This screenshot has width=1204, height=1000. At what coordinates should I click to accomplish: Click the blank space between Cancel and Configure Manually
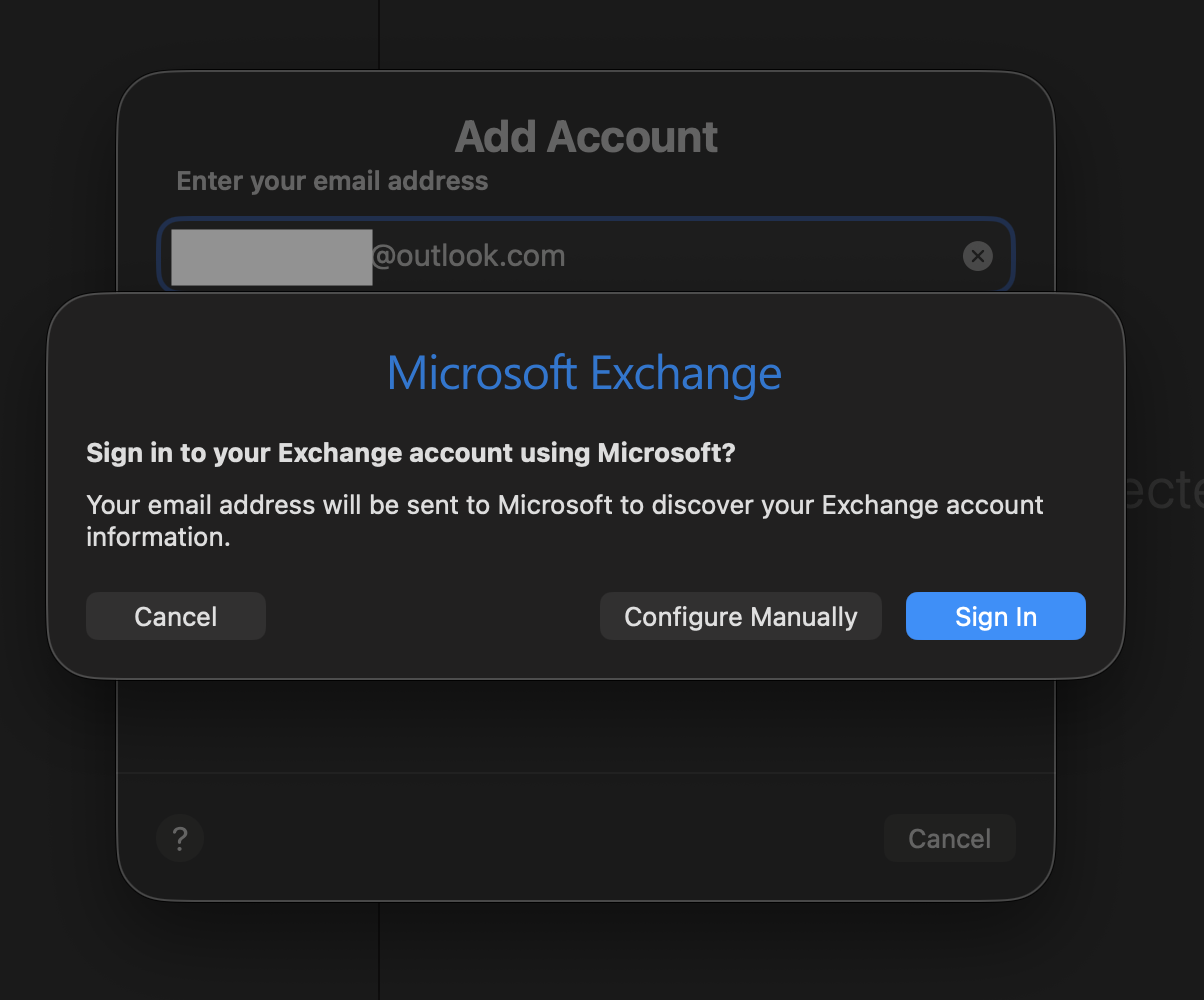[x=432, y=616]
